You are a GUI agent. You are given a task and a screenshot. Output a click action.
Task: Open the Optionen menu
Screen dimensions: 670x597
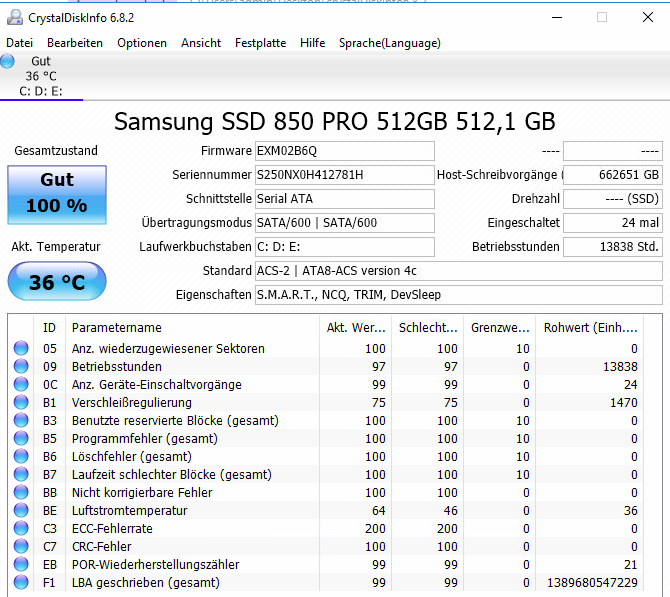click(142, 43)
